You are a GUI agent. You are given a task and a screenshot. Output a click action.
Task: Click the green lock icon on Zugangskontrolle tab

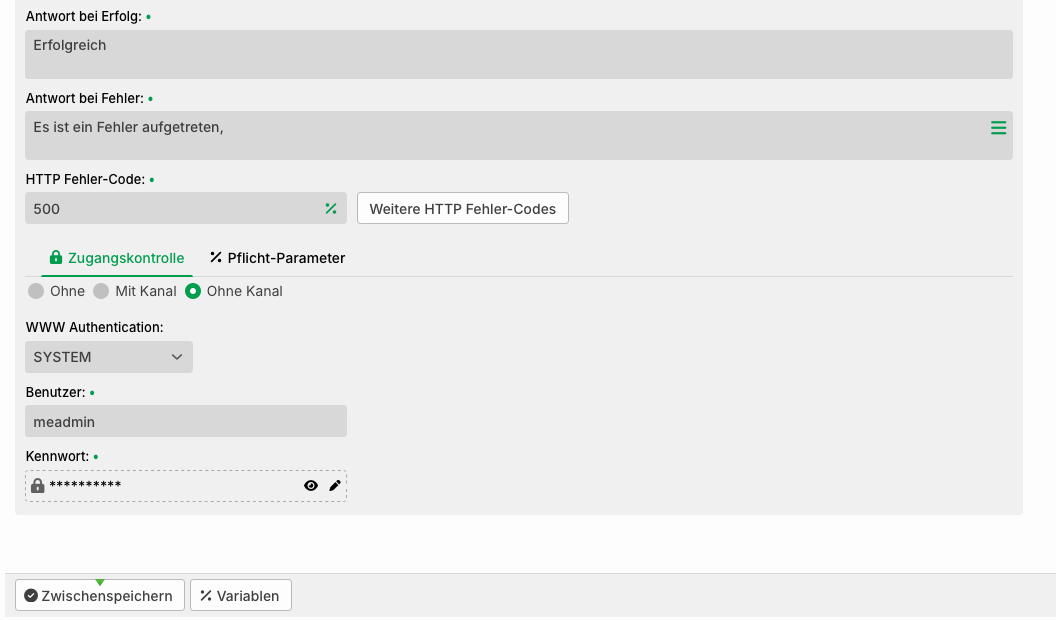pyautogui.click(x=56, y=257)
